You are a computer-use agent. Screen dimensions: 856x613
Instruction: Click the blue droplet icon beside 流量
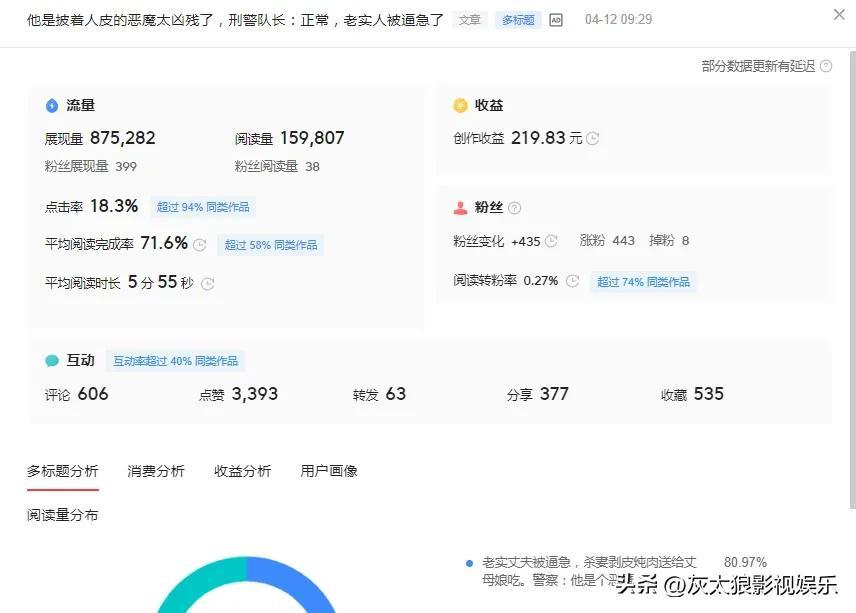(52, 105)
